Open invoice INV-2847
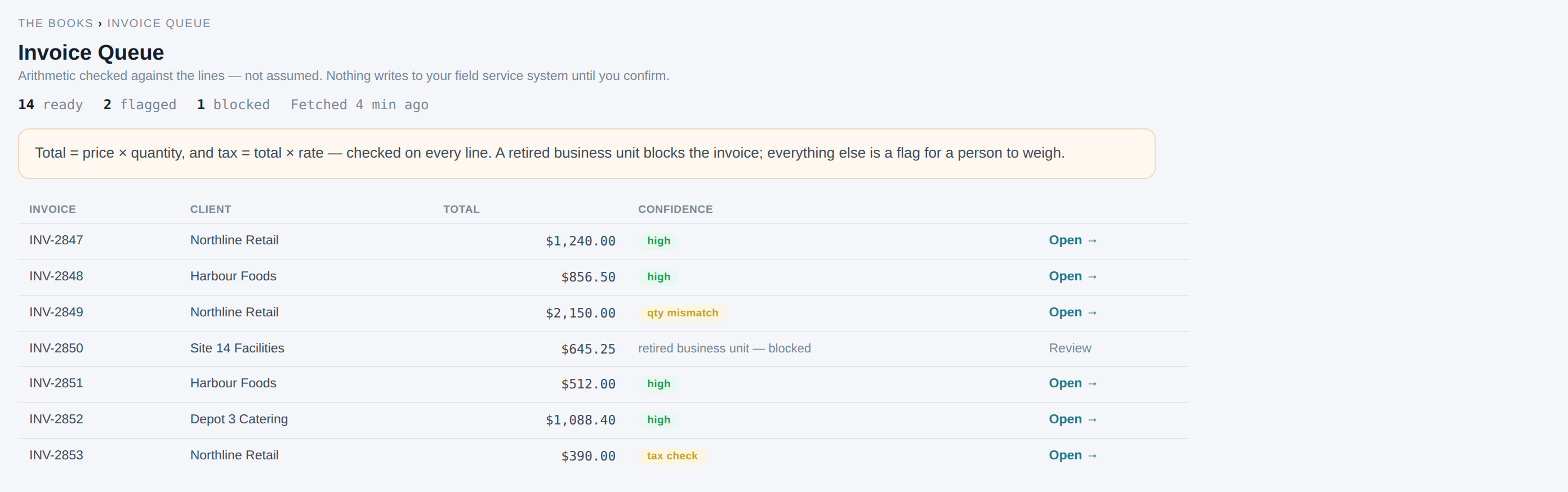This screenshot has width=1568, height=492. (x=1072, y=240)
